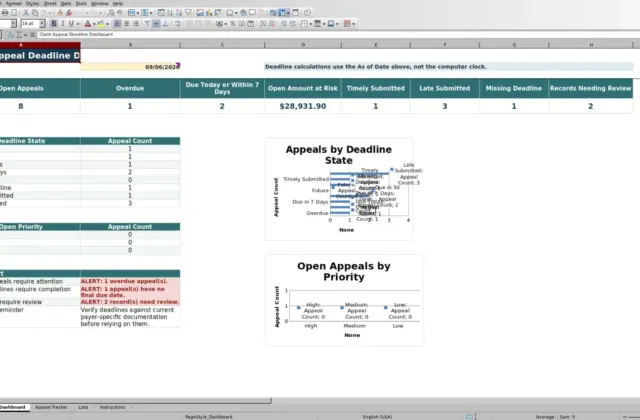The width and height of the screenshot is (640, 420).
Task: Open the Sheet menu
Action: click(x=50, y=3)
